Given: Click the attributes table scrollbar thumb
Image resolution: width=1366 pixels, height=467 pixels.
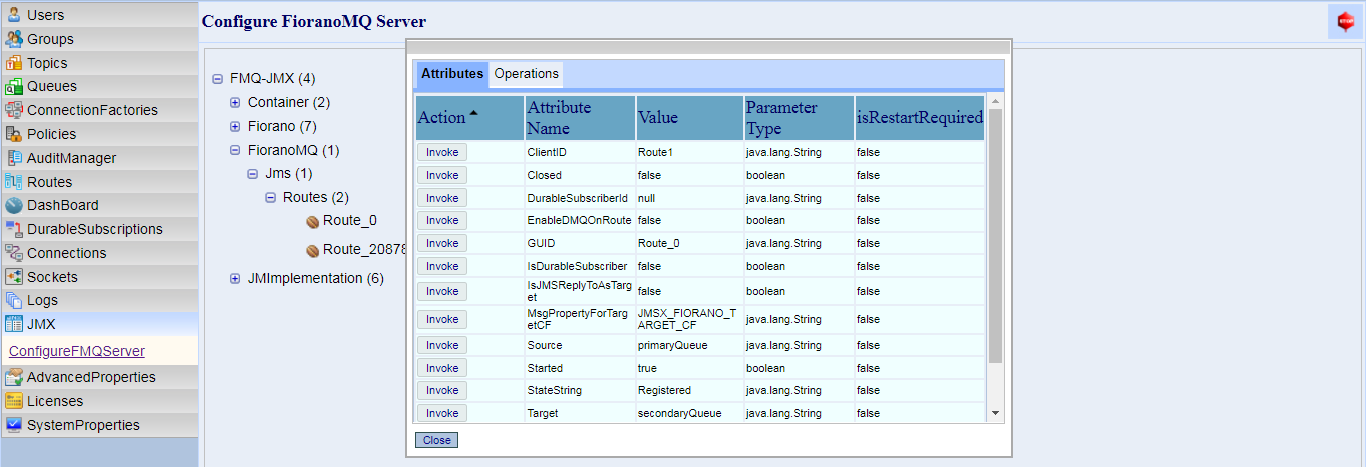Looking at the screenshot, I should (x=995, y=235).
